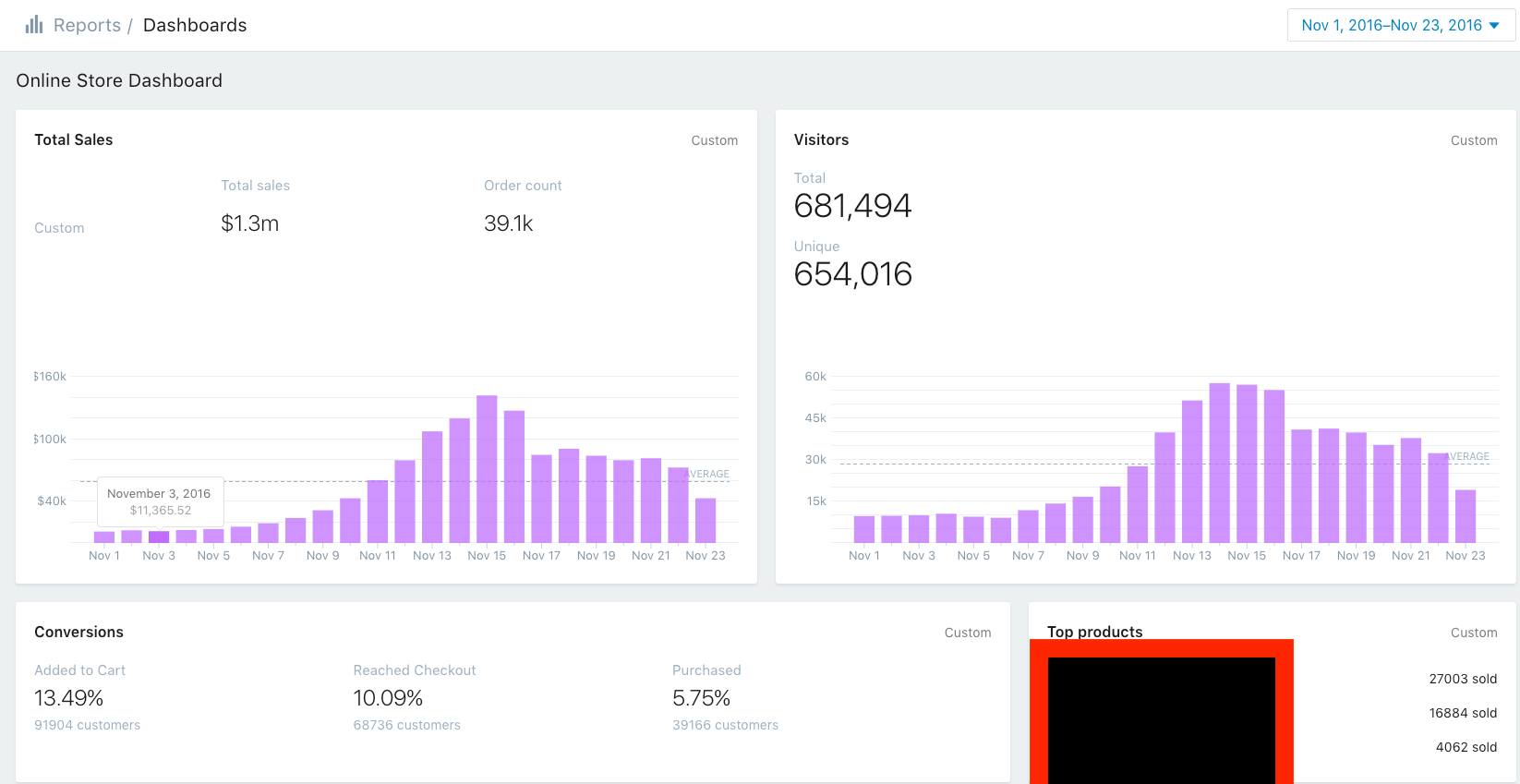
Task: Open the Nov 1–Nov 23 date range dropdown
Action: 1391,25
